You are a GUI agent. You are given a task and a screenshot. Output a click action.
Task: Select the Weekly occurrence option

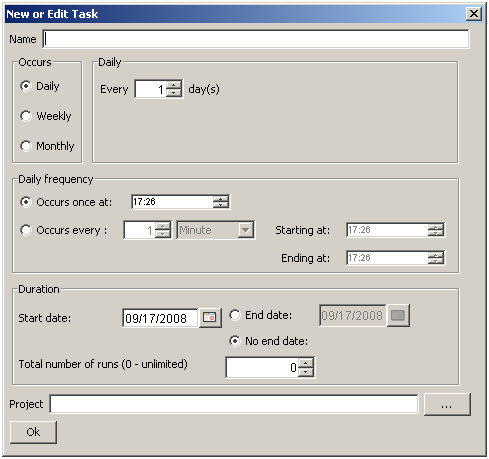pos(26,116)
